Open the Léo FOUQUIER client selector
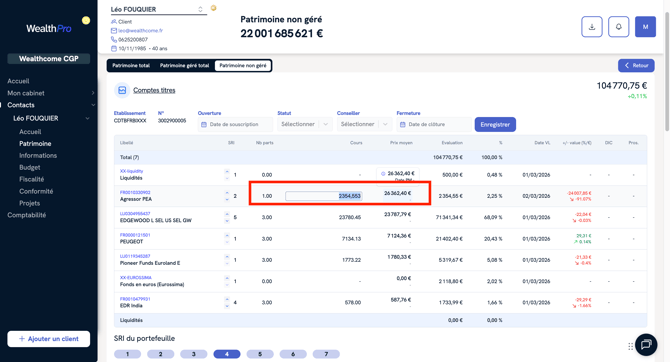Viewport: 670px width, 362px height. tap(158, 9)
